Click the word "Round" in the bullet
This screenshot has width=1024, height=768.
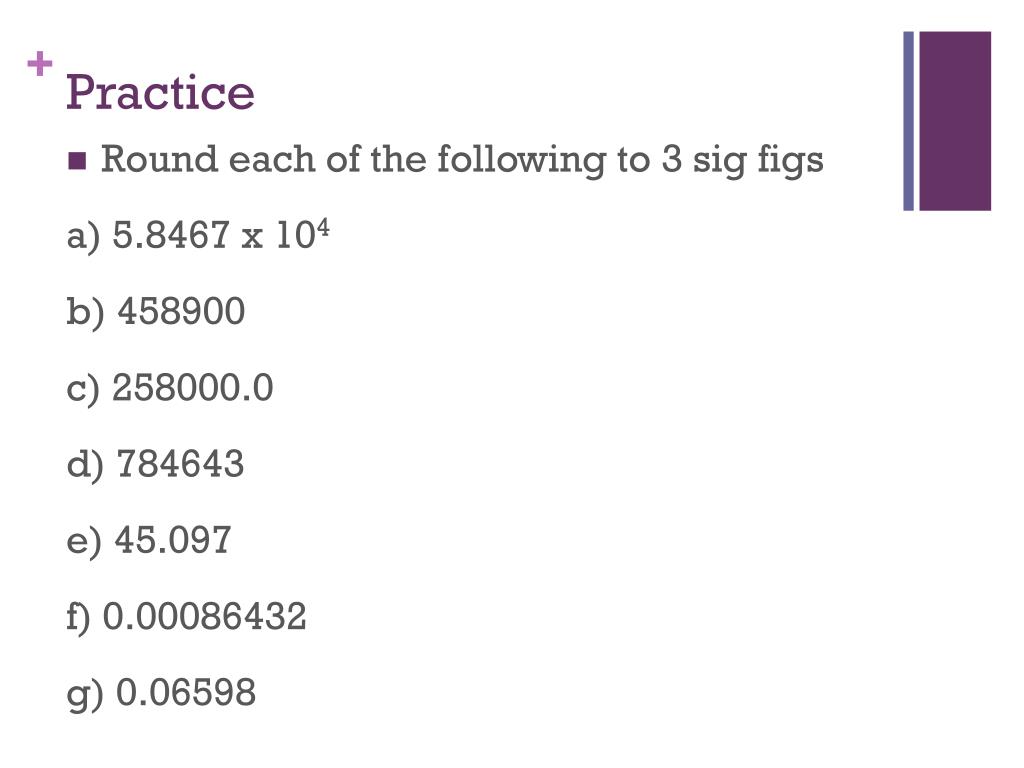[x=159, y=159]
